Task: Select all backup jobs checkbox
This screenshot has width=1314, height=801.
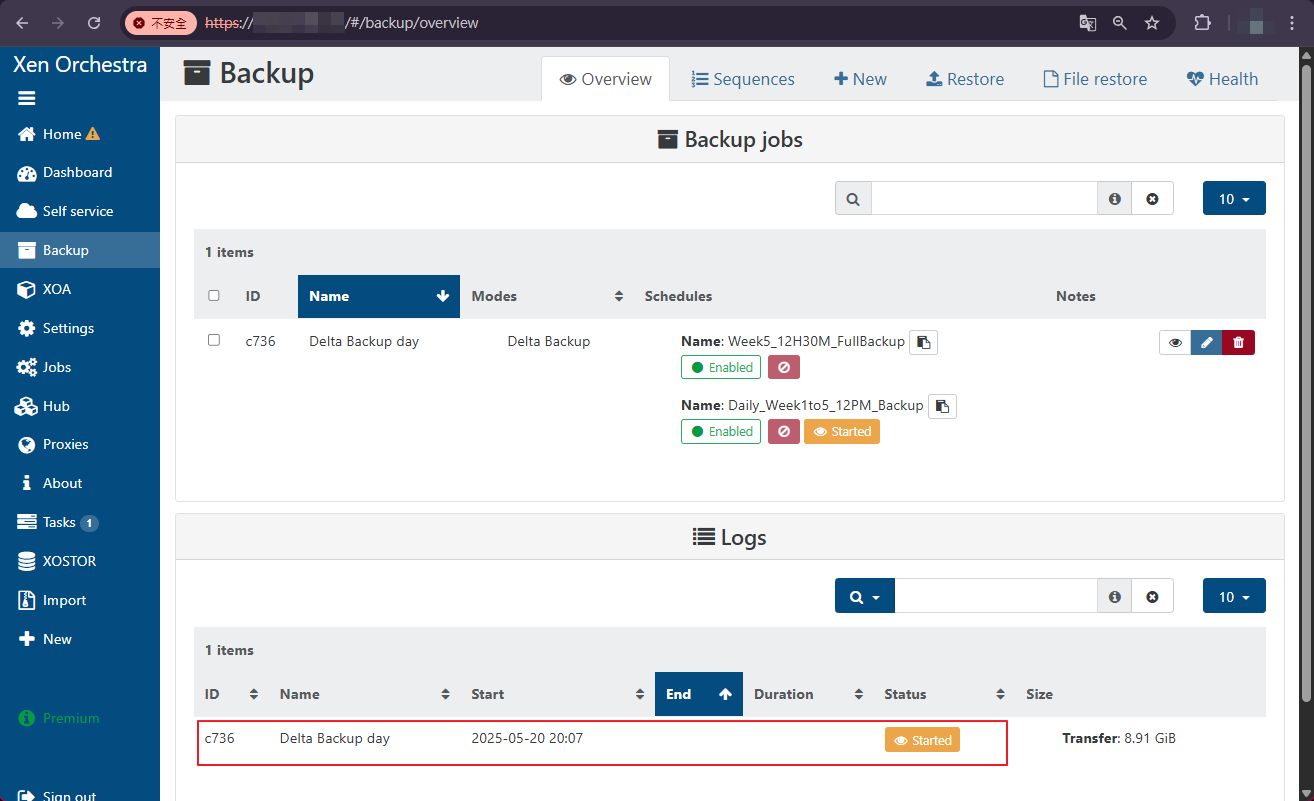Action: pyautogui.click(x=213, y=295)
